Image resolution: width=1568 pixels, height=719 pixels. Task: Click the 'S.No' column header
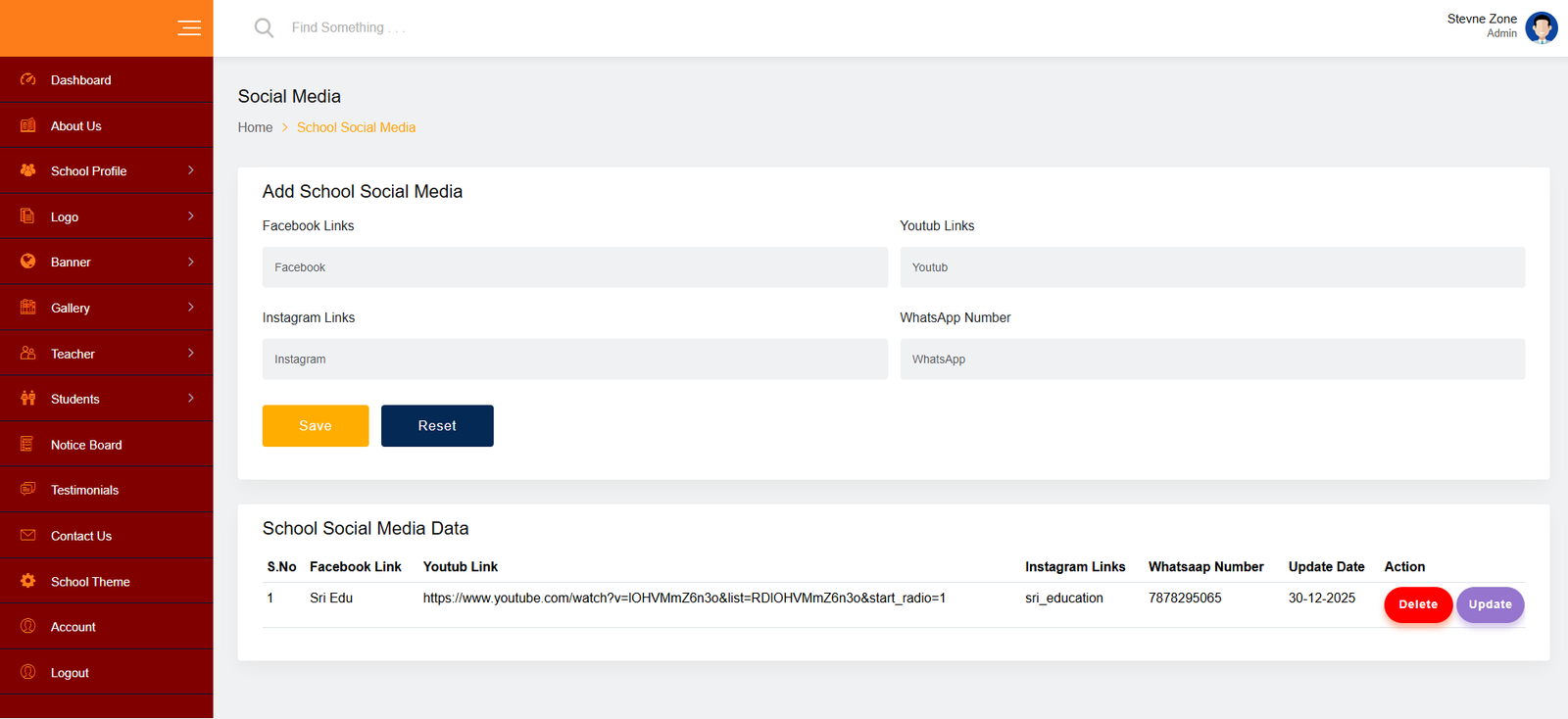point(281,566)
